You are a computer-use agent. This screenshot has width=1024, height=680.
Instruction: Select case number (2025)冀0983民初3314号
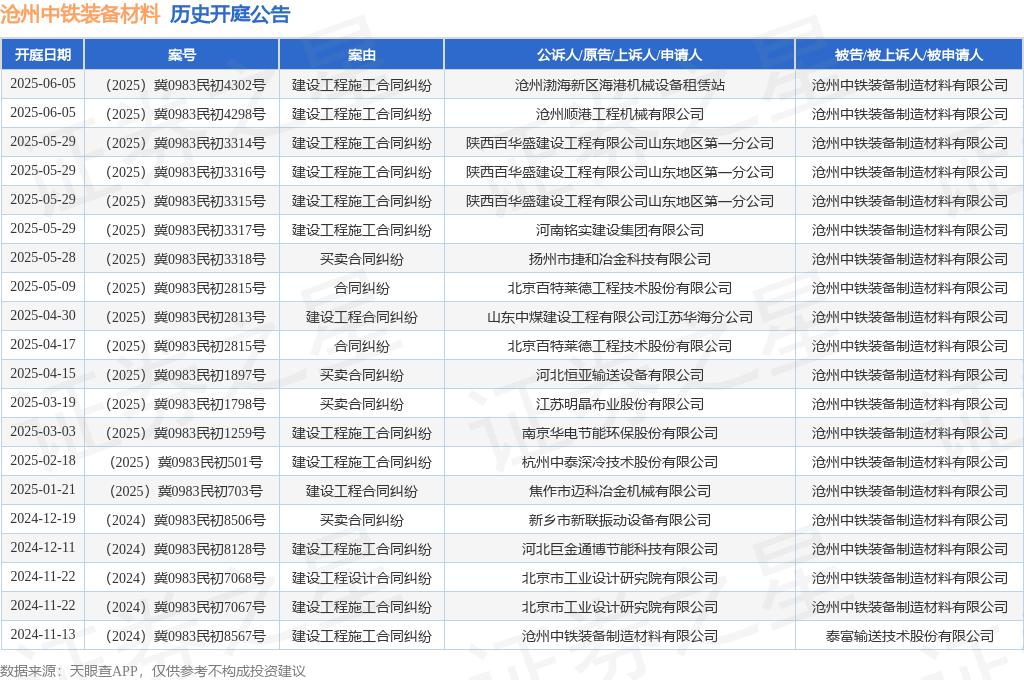click(185, 143)
